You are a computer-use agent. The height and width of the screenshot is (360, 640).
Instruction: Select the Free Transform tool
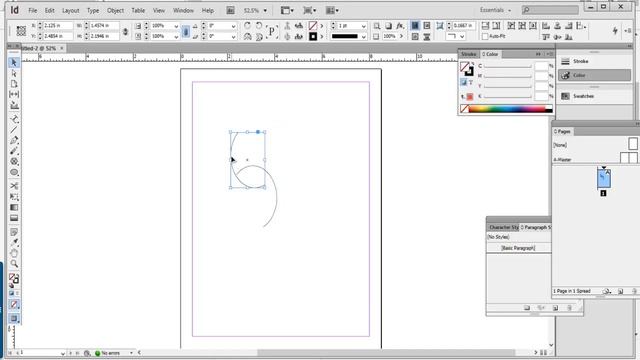pos(14,197)
